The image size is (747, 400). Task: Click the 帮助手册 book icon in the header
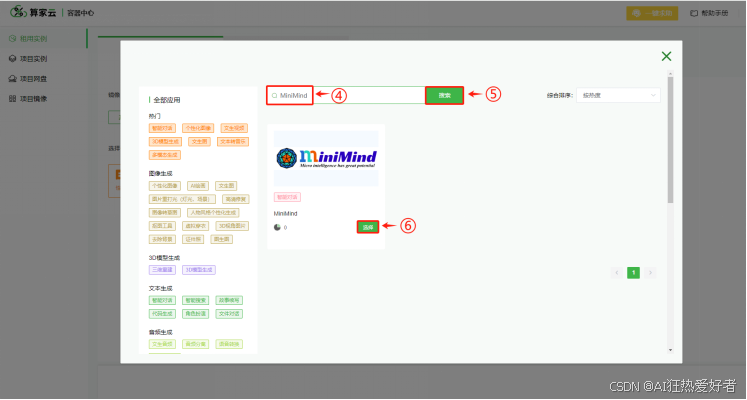[694, 13]
